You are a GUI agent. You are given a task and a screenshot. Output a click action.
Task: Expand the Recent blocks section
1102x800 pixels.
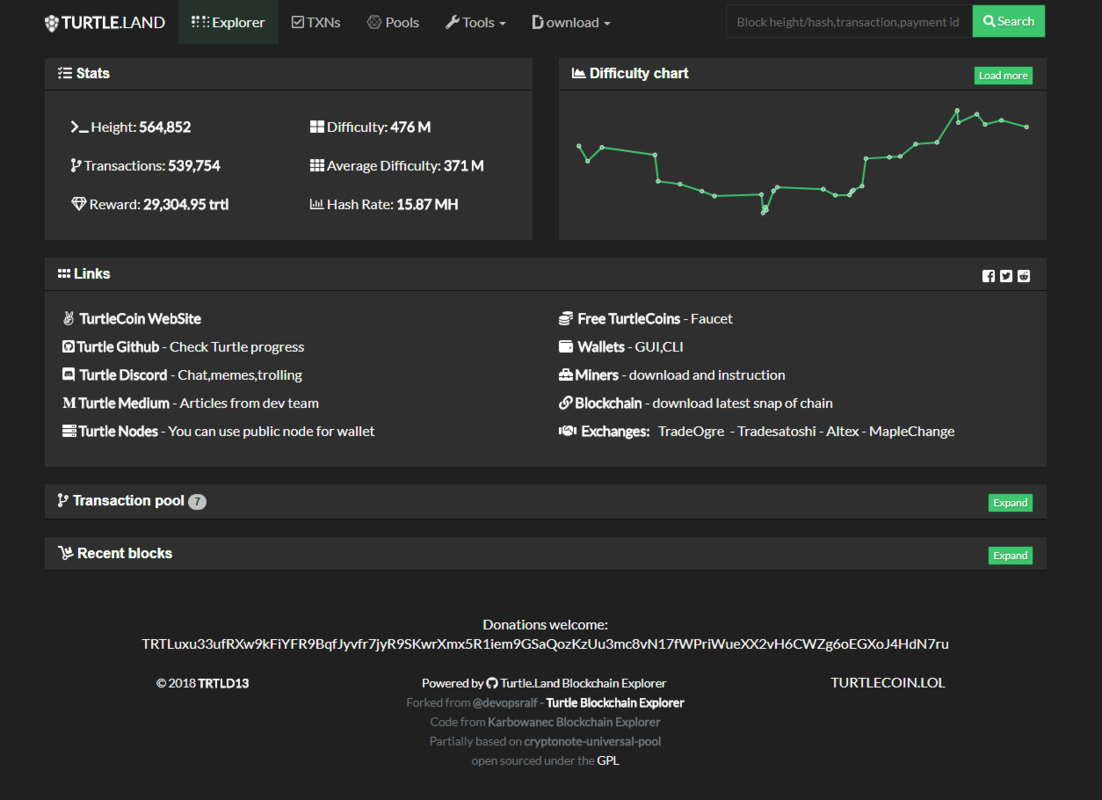[x=1010, y=555]
